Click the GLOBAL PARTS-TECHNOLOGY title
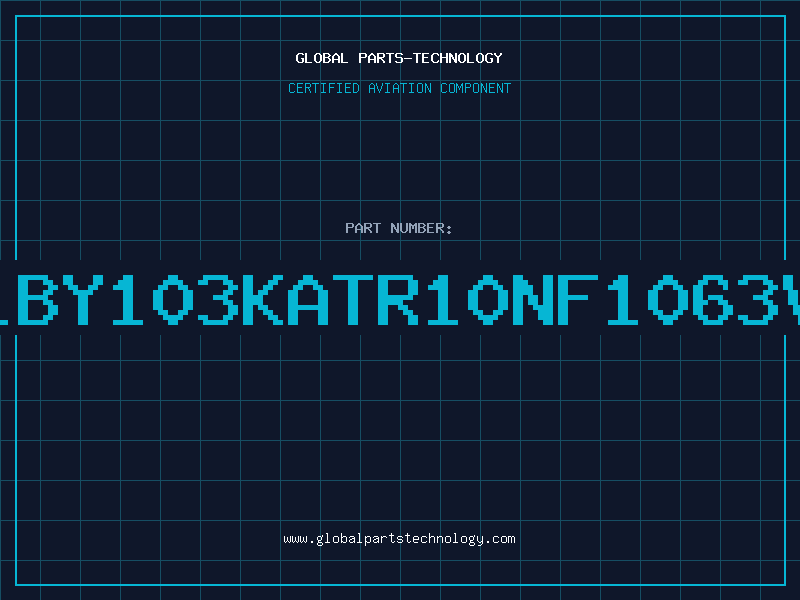The width and height of the screenshot is (800, 600). click(x=399, y=58)
